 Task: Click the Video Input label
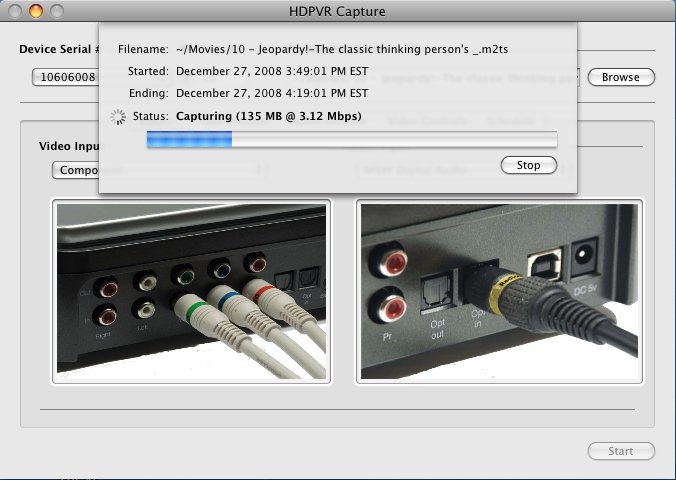[x=69, y=146]
